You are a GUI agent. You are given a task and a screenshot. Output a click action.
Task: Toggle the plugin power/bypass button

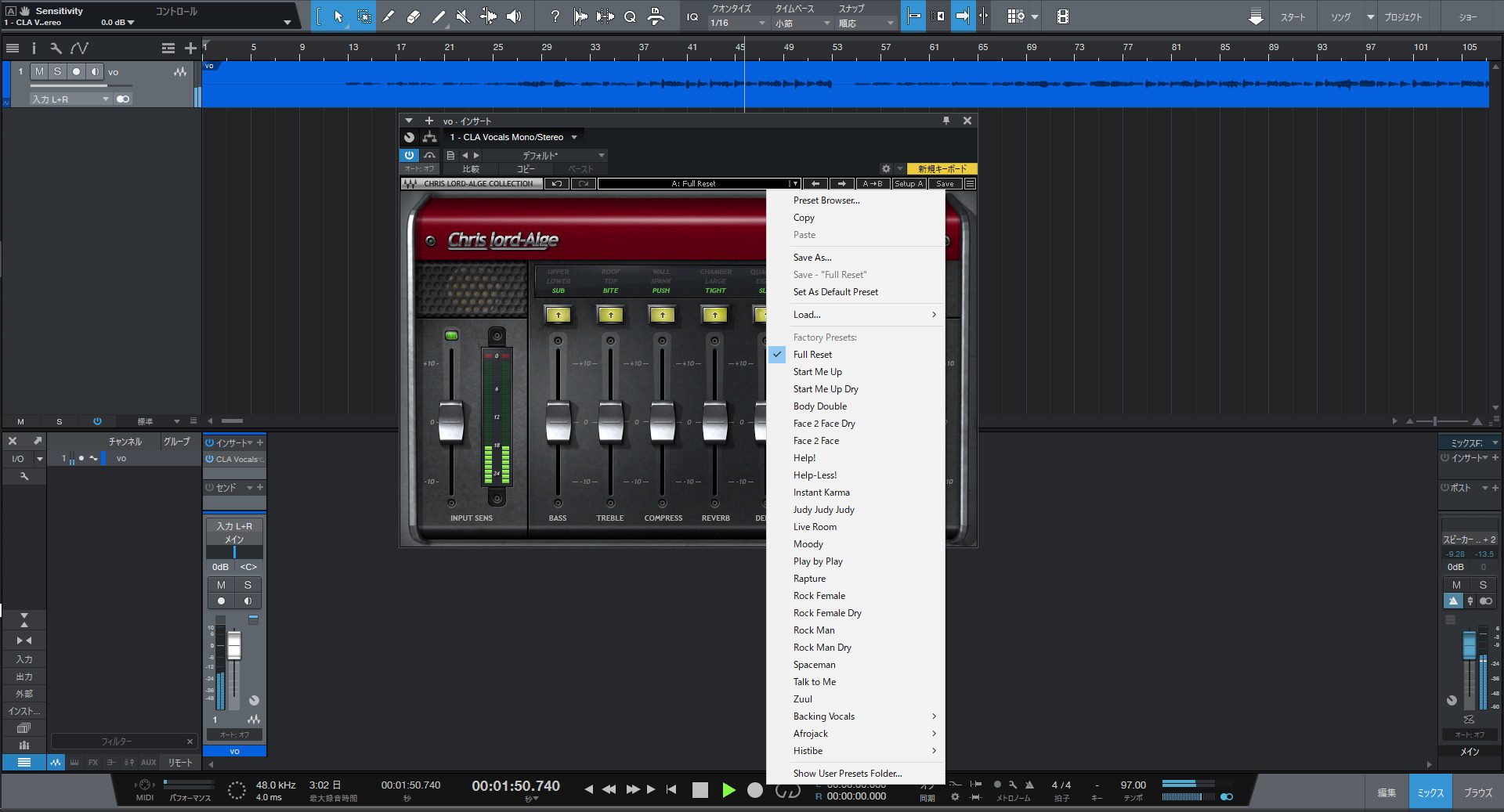(x=409, y=155)
